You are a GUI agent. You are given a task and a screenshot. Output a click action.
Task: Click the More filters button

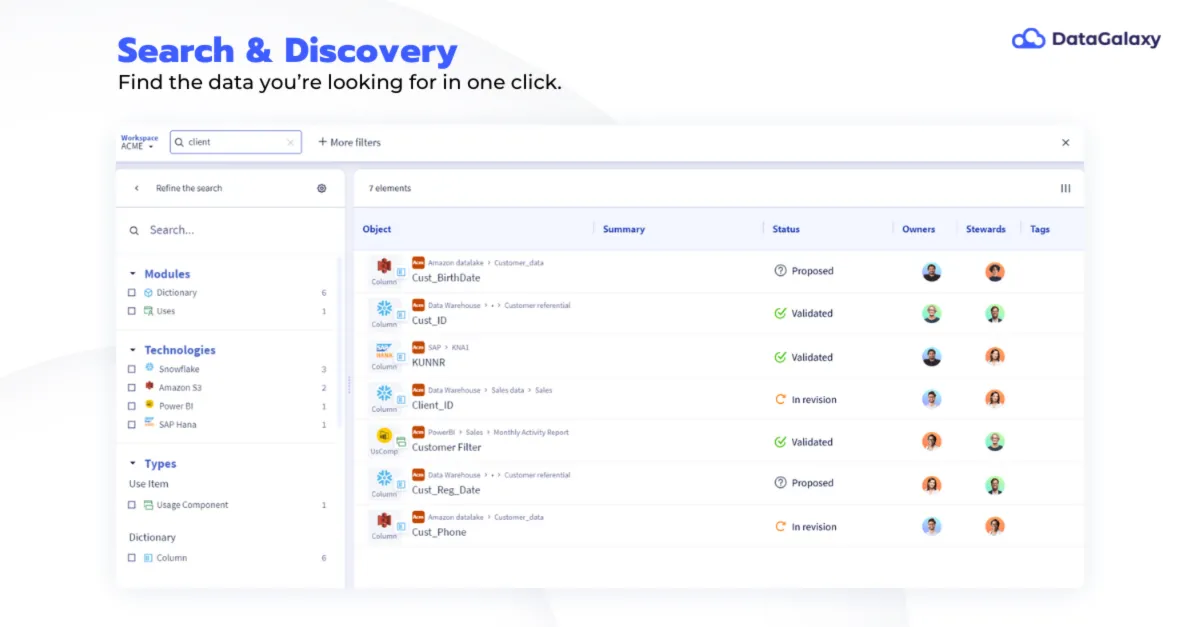point(349,142)
